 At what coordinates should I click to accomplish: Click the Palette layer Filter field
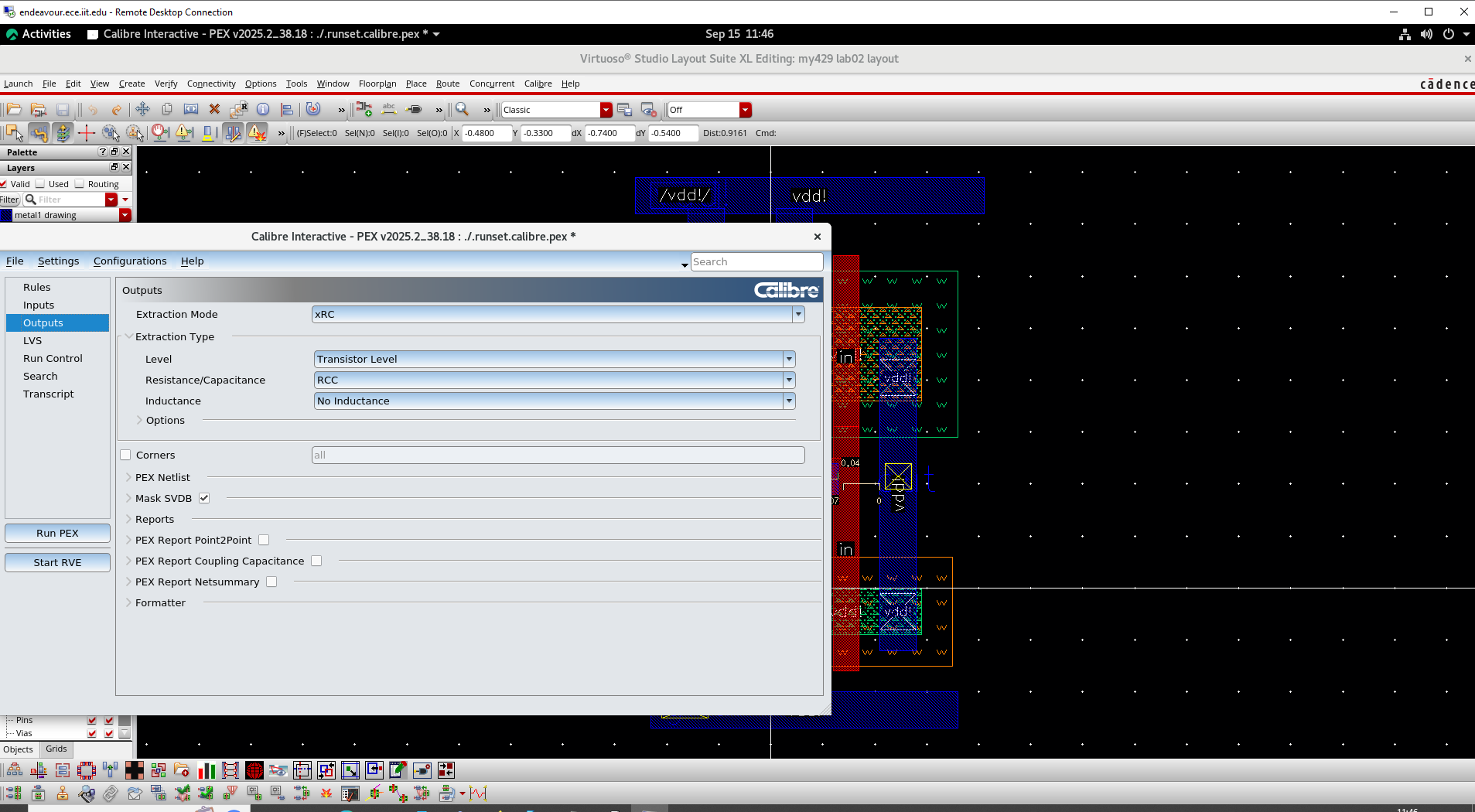pyautogui.click(x=70, y=200)
